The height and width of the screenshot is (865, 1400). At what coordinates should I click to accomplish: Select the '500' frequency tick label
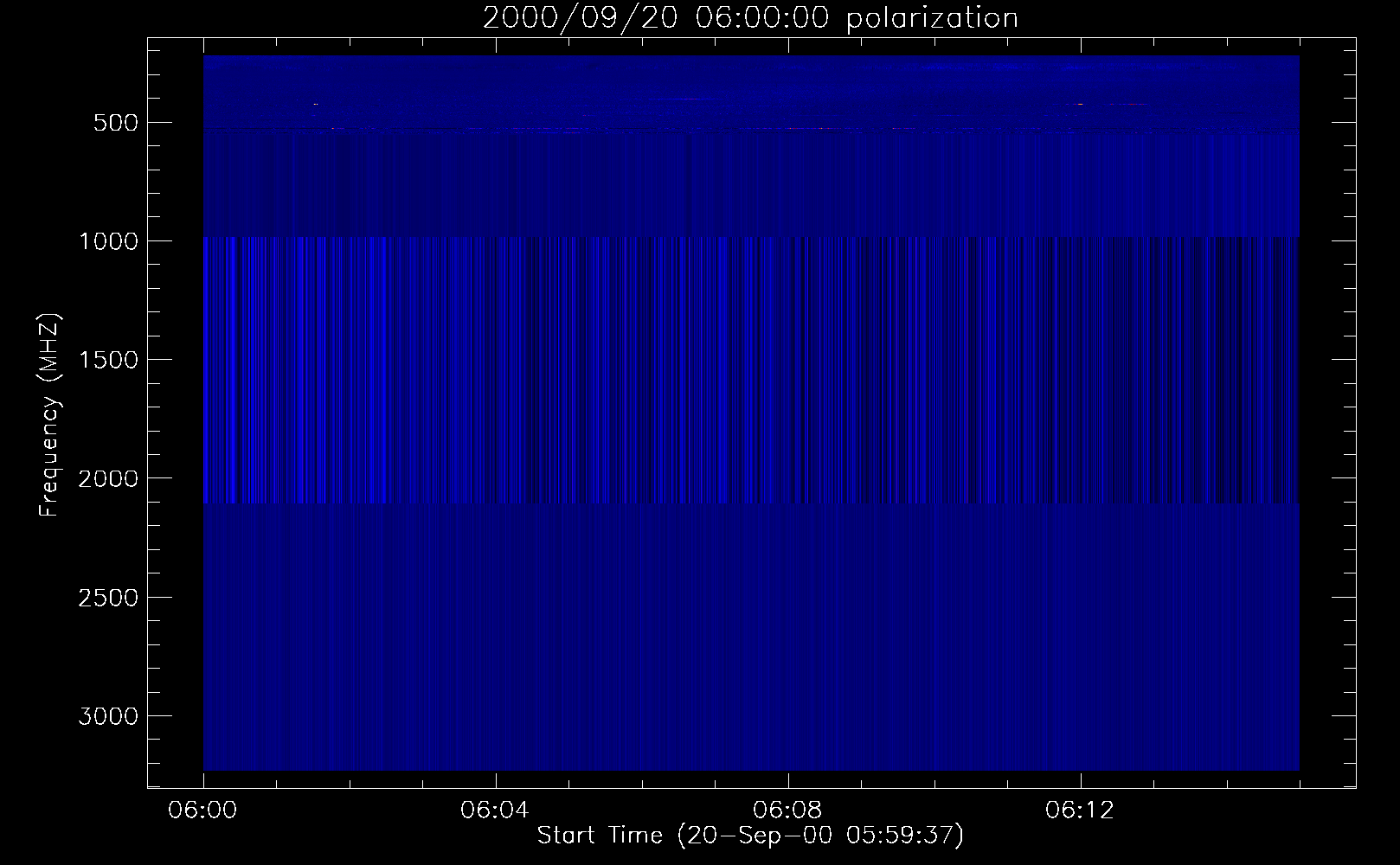click(117, 123)
